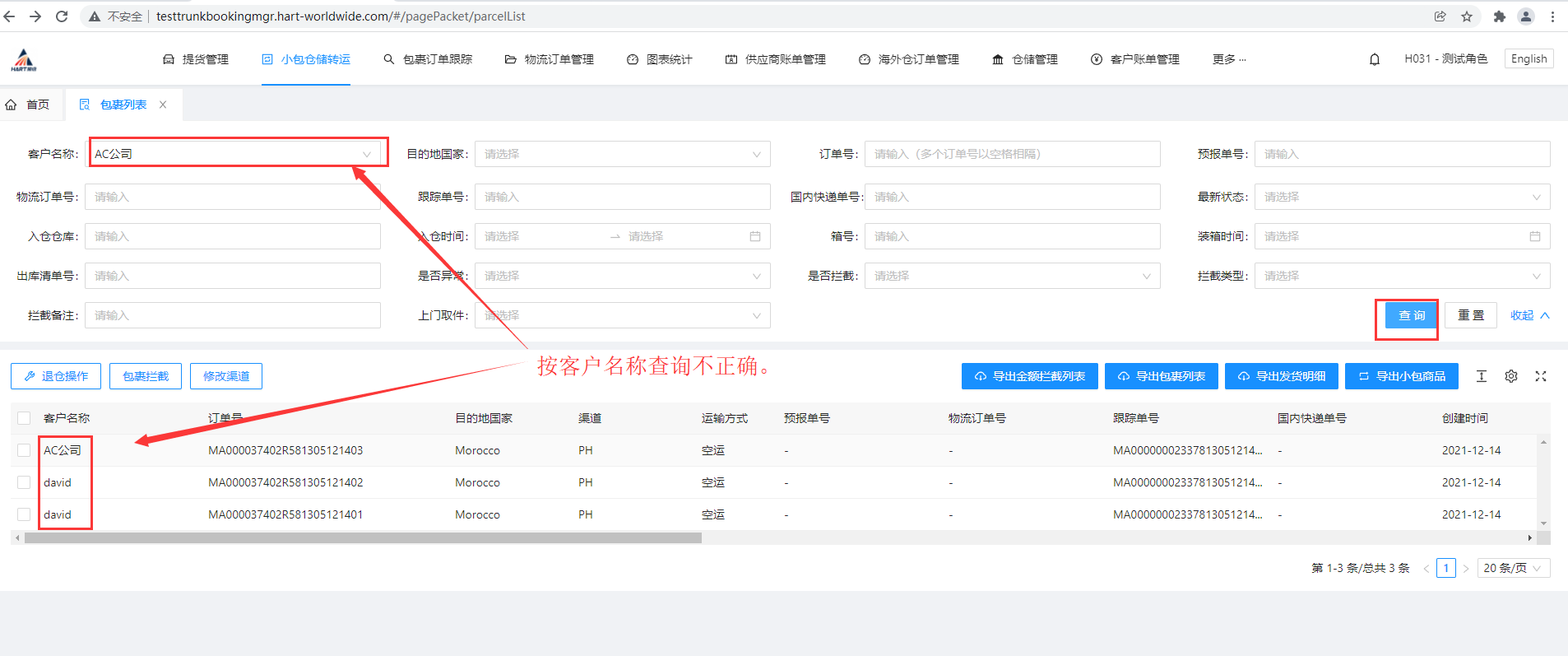The width and height of the screenshot is (1568, 656).
Task: Click the 查询 search button
Action: (1411, 315)
